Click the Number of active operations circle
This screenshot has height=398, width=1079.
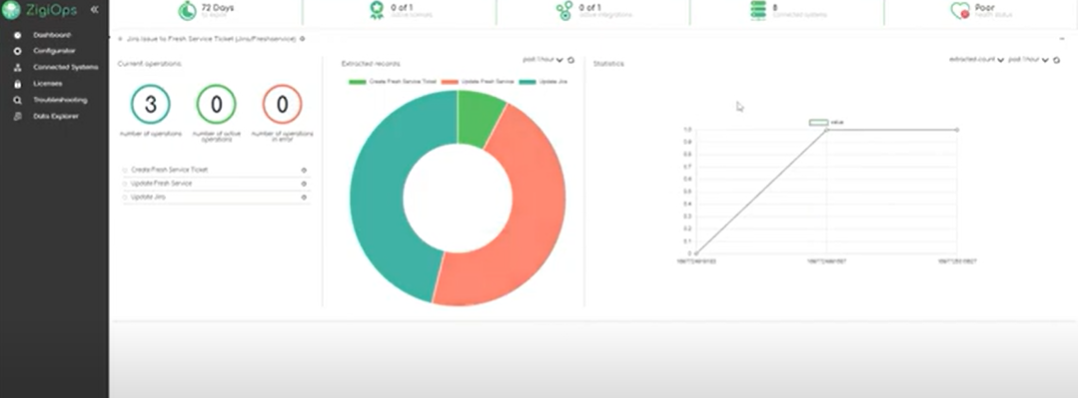216,104
